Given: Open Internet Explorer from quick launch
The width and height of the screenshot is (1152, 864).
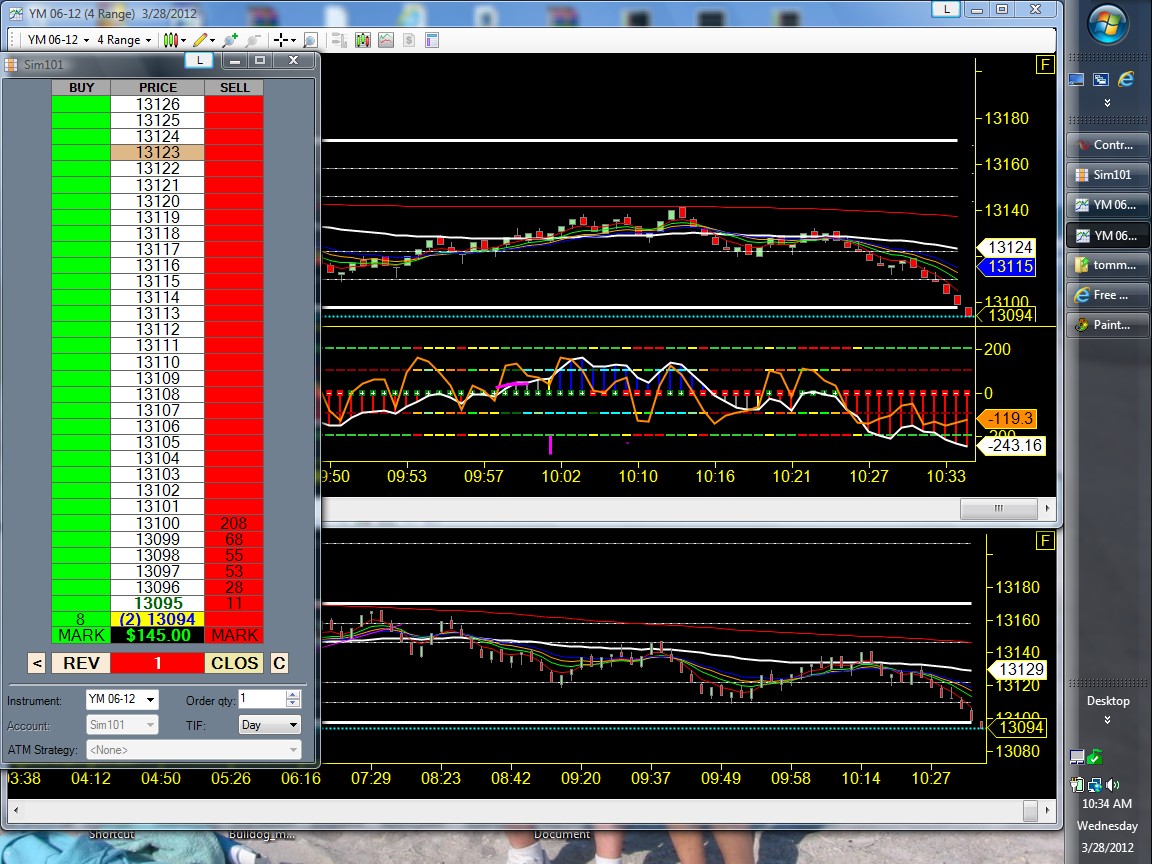Looking at the screenshot, I should (x=1126, y=79).
